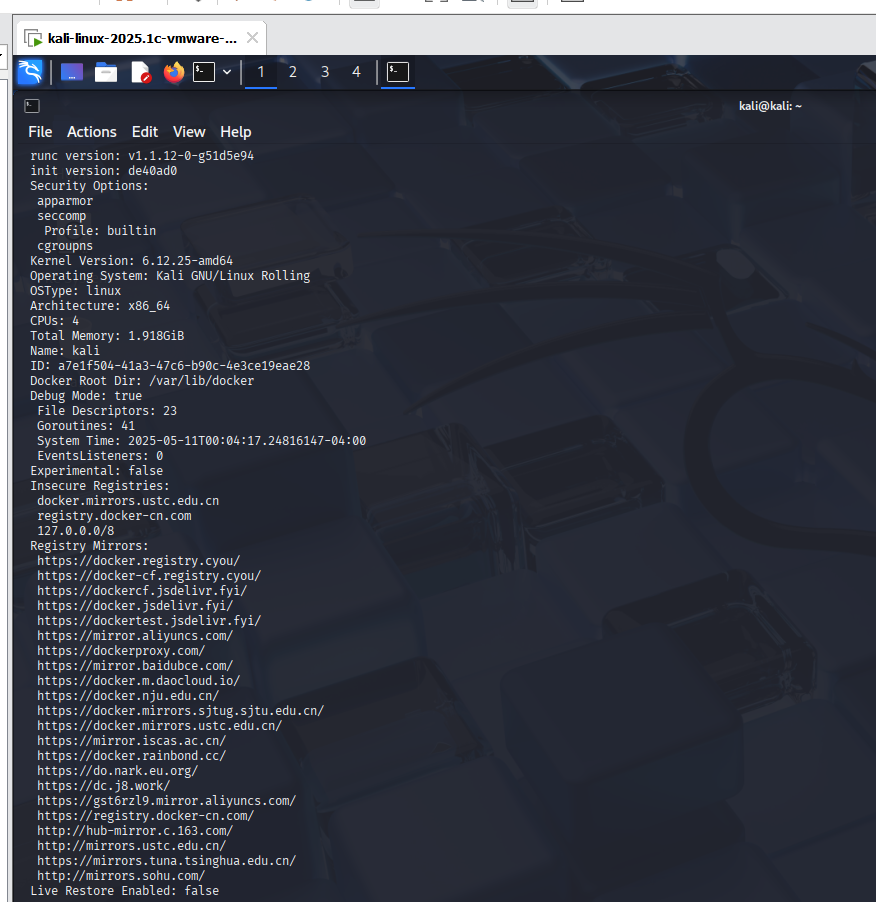
Task: Click the Live Restore Enabled: false line
Action: 125,891
